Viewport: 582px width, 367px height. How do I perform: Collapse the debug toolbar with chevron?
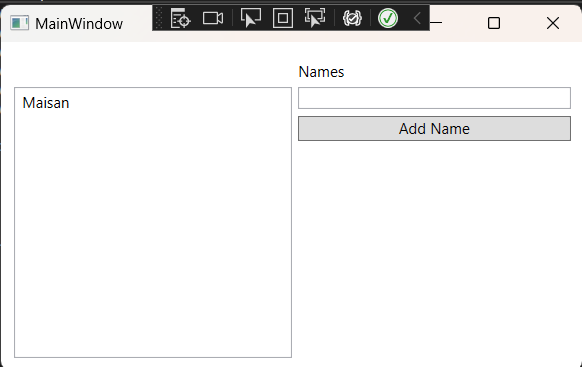pos(417,18)
